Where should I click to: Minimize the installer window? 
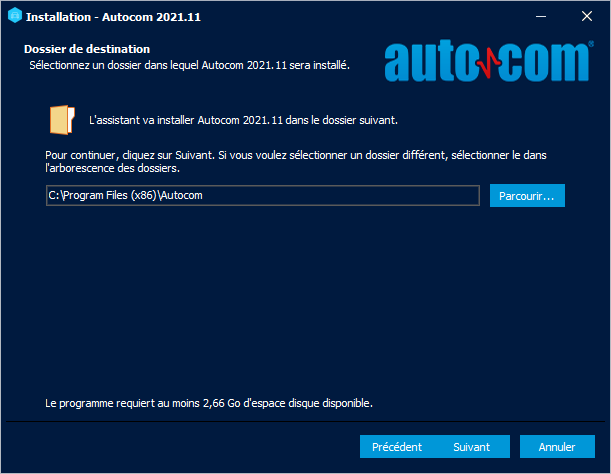click(x=541, y=16)
